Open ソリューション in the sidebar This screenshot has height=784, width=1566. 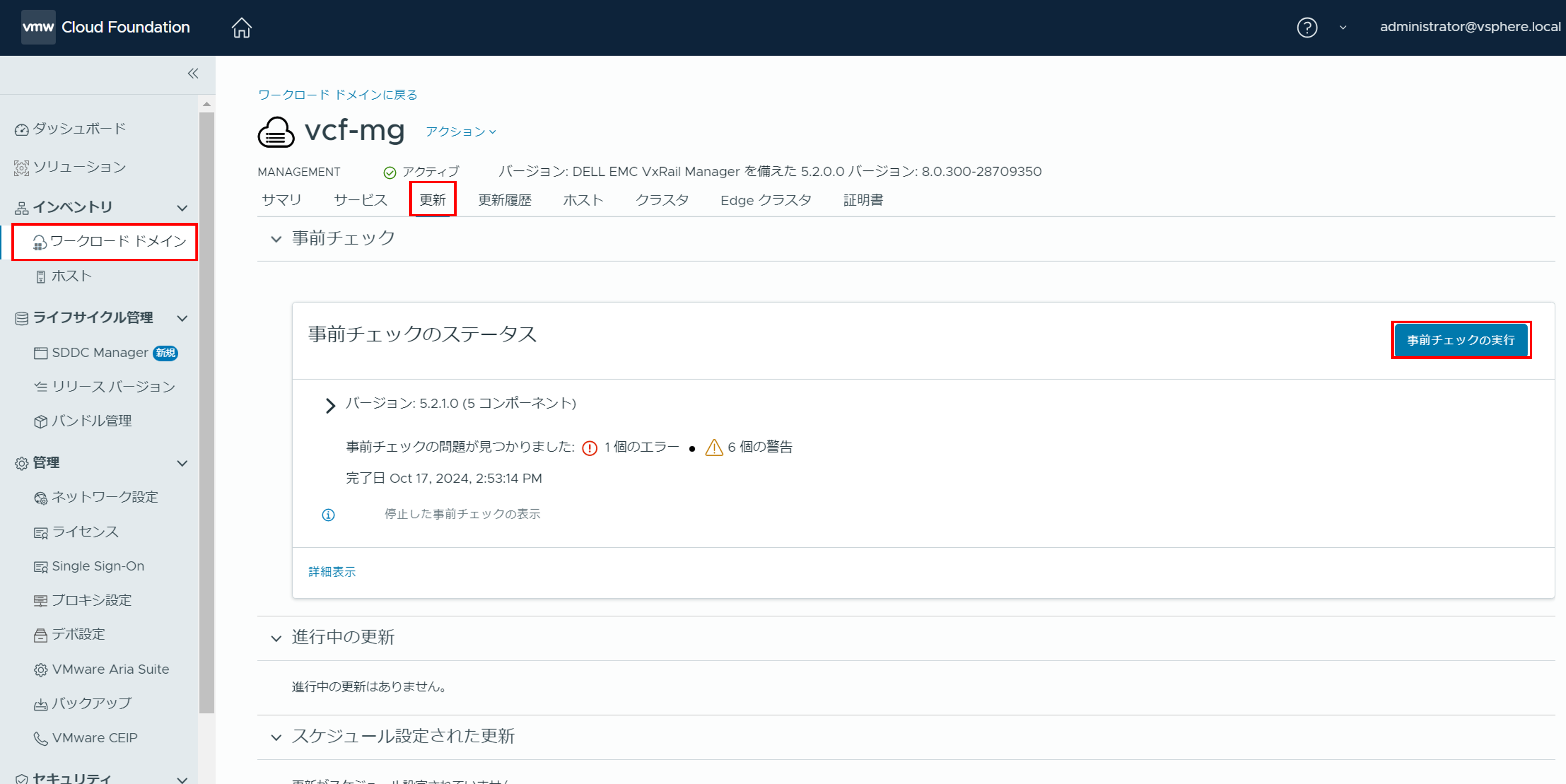click(x=79, y=167)
